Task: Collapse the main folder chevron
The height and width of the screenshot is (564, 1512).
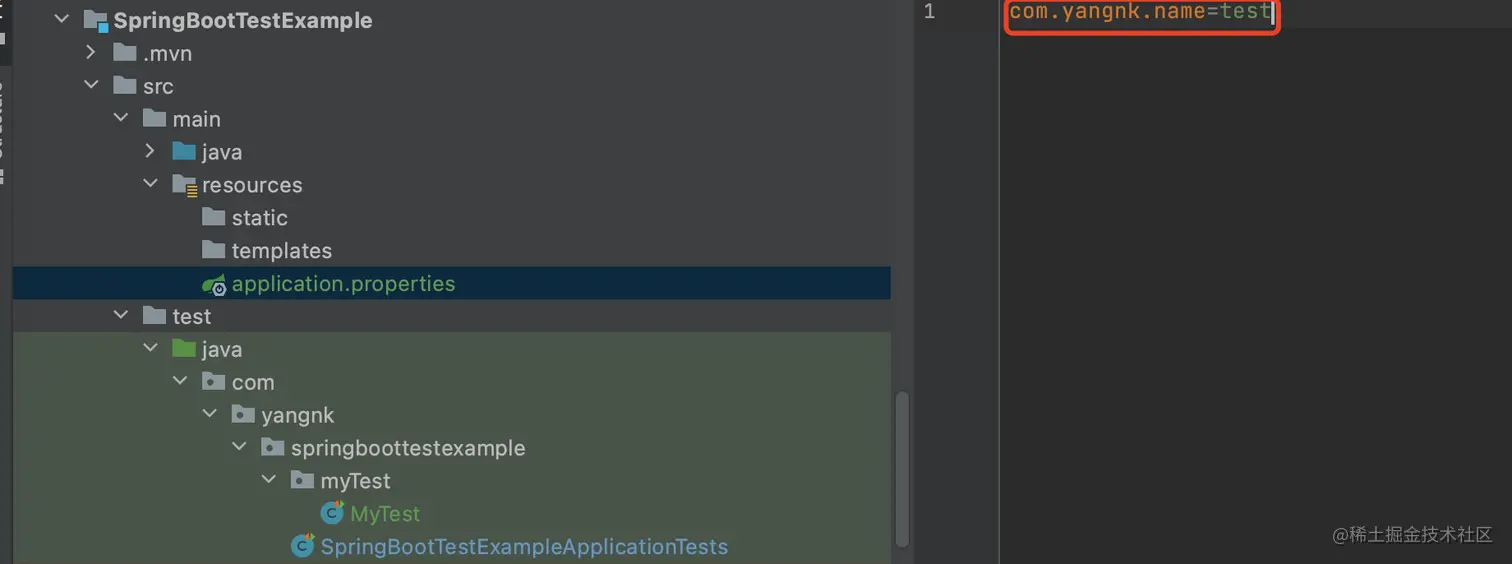Action: pos(121,118)
